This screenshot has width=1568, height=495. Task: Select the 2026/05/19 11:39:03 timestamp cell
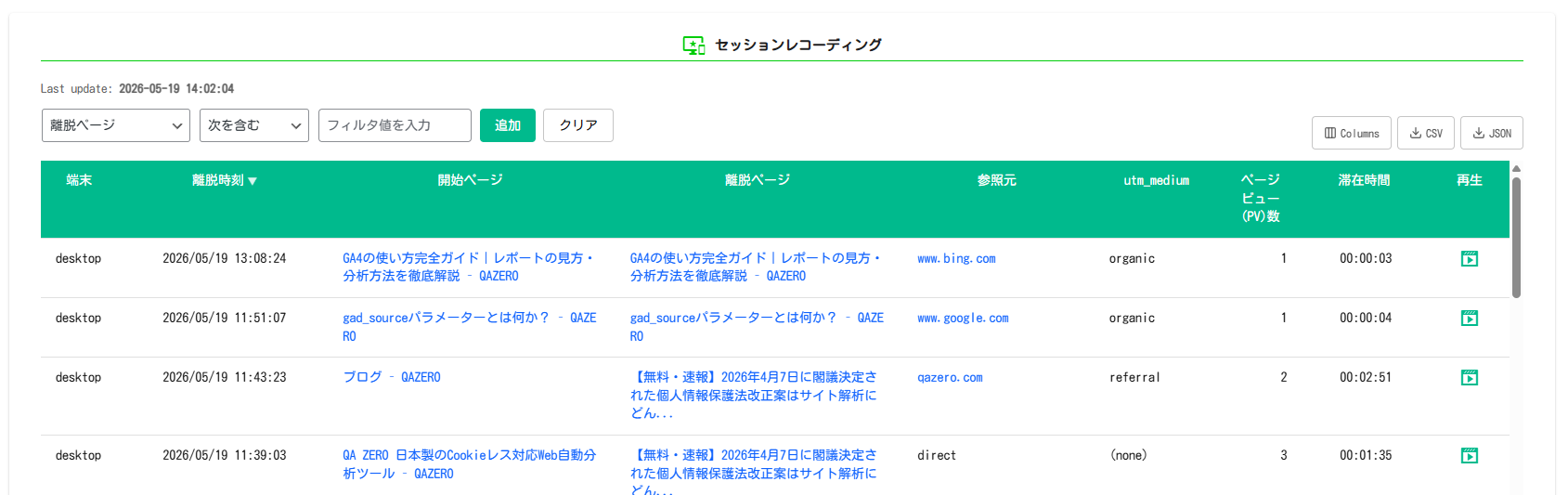click(225, 455)
